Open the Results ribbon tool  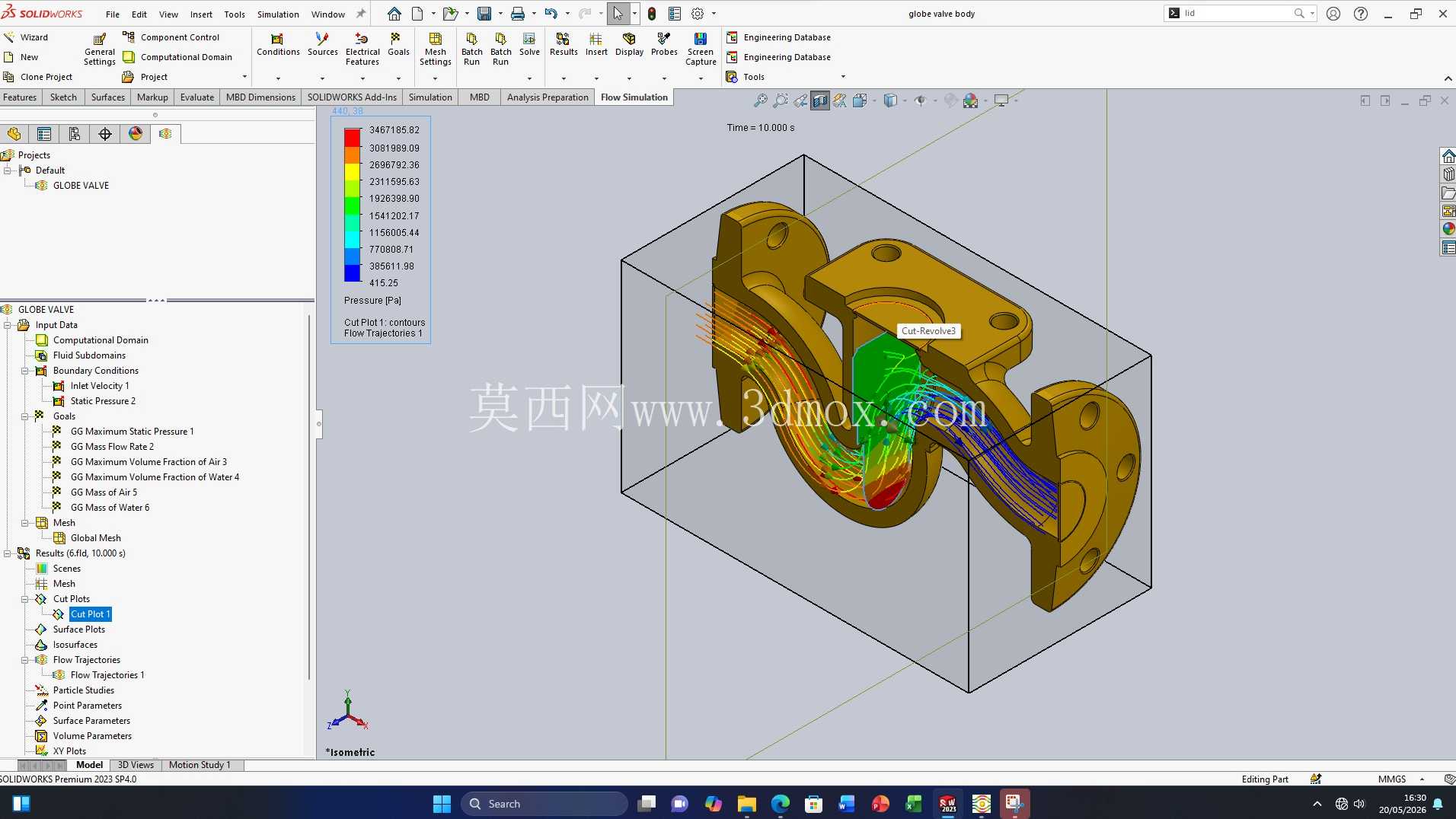564,44
